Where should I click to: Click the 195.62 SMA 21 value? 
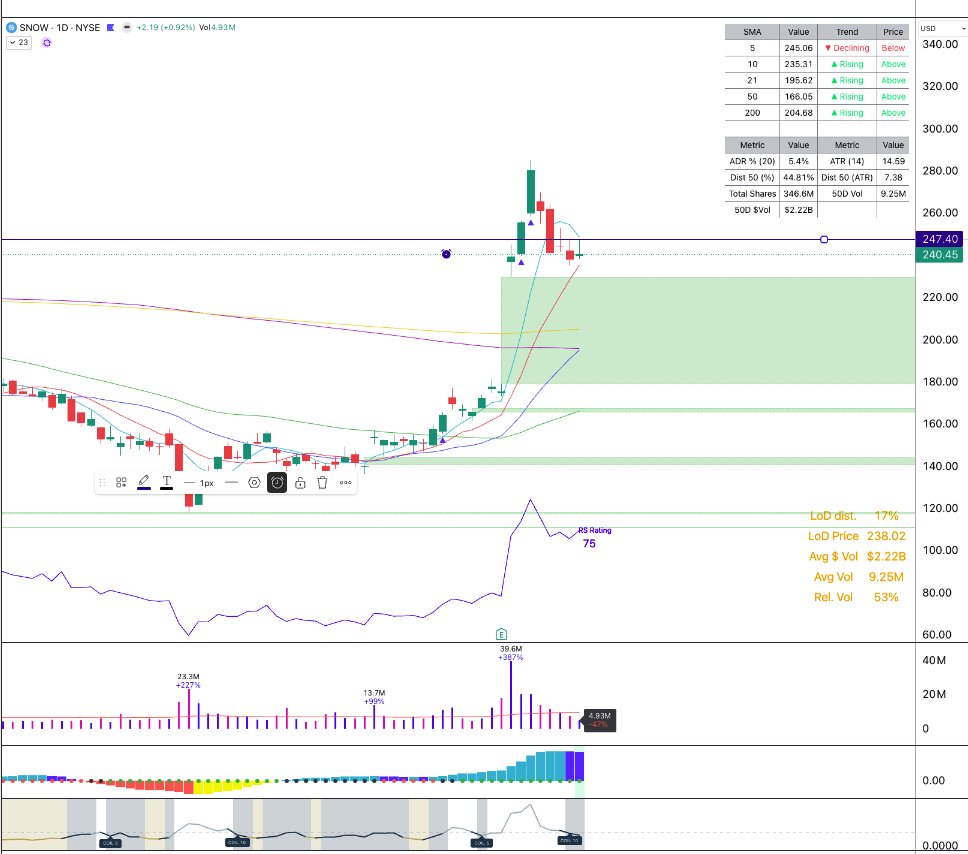coord(798,80)
